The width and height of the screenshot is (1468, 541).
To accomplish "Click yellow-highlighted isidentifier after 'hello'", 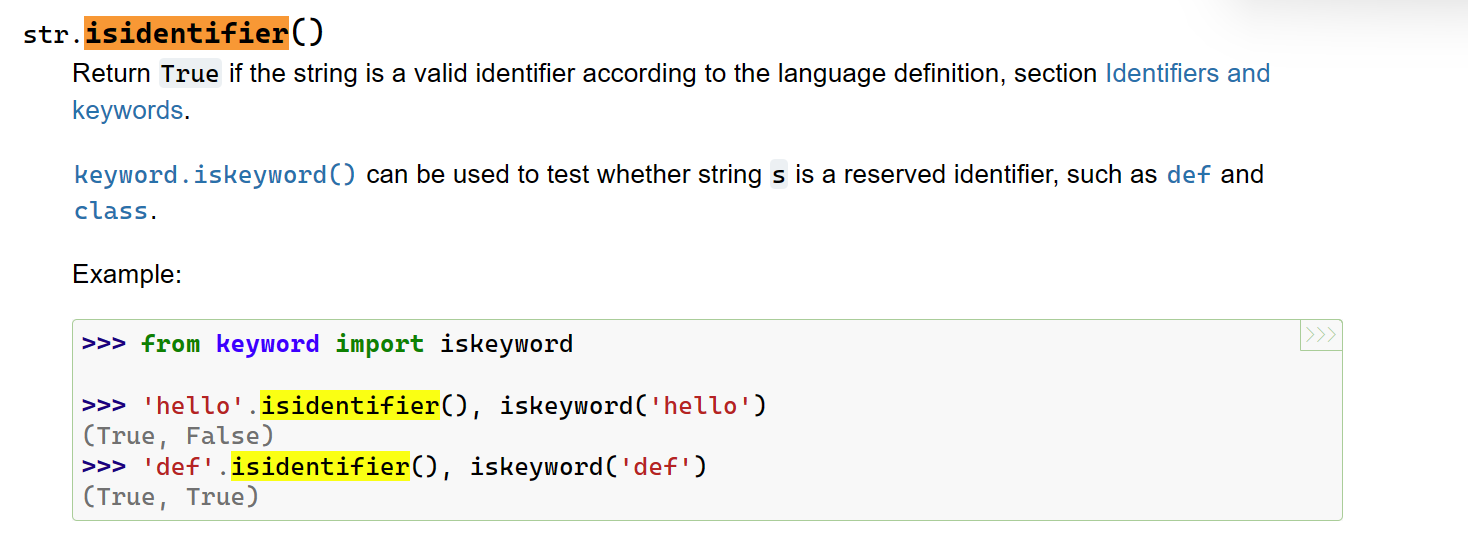I will (349, 405).
